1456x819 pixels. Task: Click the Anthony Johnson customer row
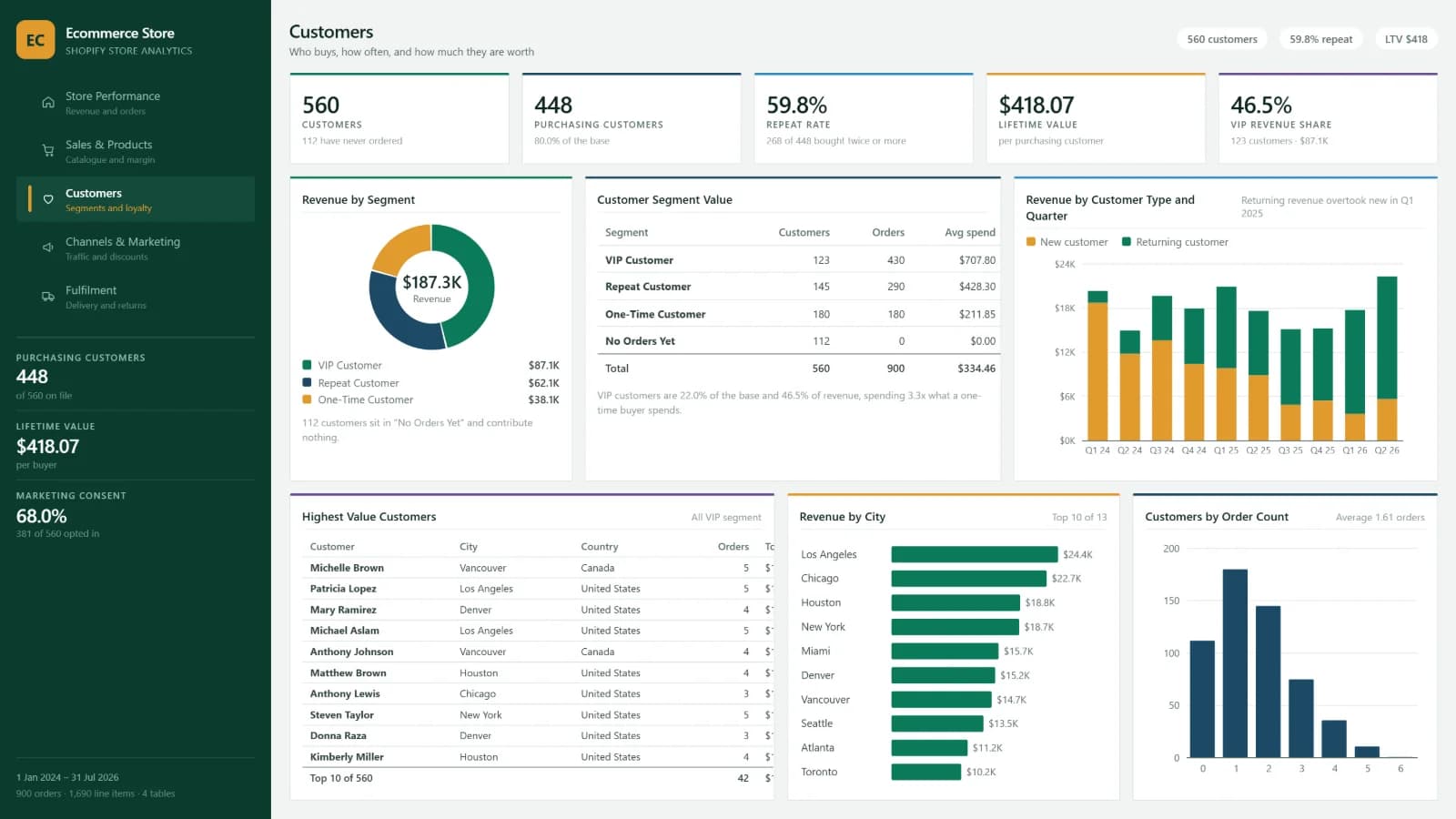click(x=537, y=652)
